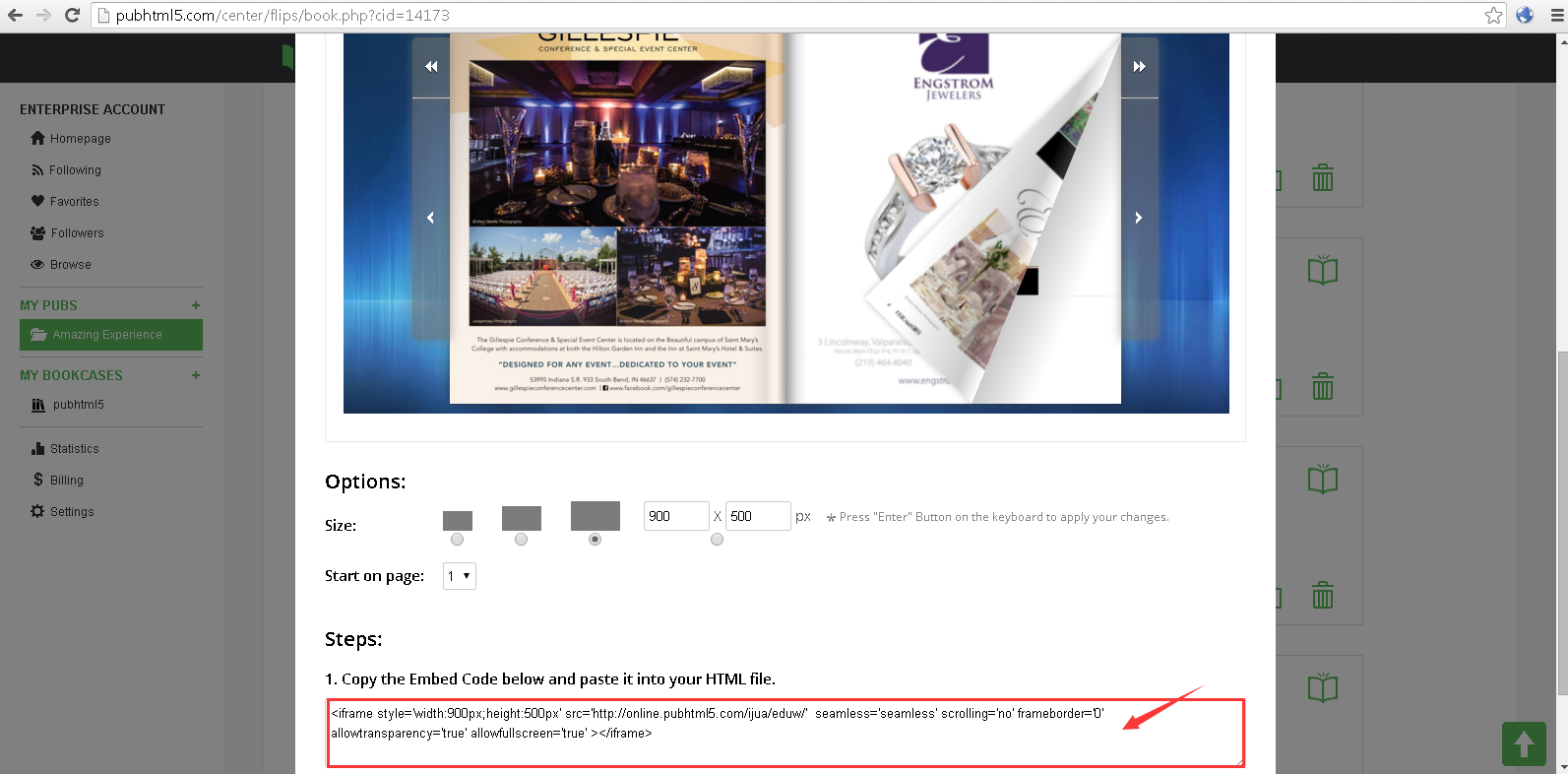
Task: Open the Chrome hamburger menu
Action: (x=1556, y=15)
